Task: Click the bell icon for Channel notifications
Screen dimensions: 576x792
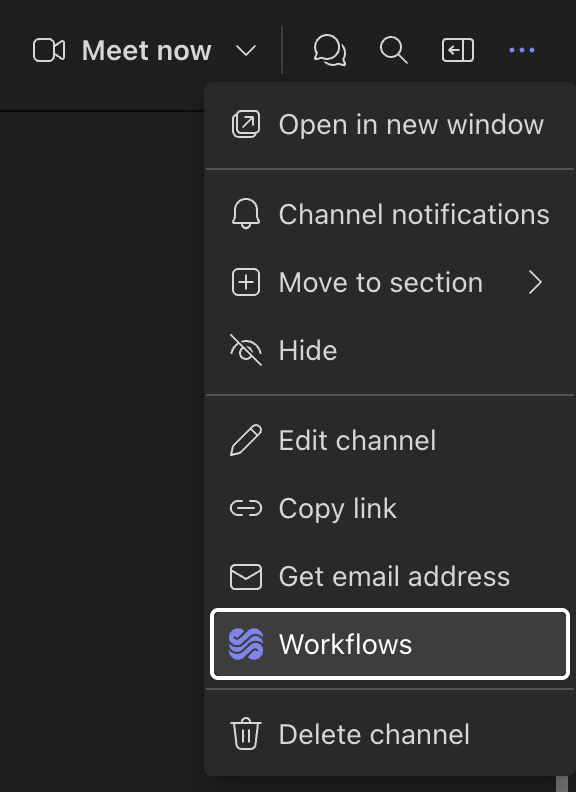Action: 246,214
